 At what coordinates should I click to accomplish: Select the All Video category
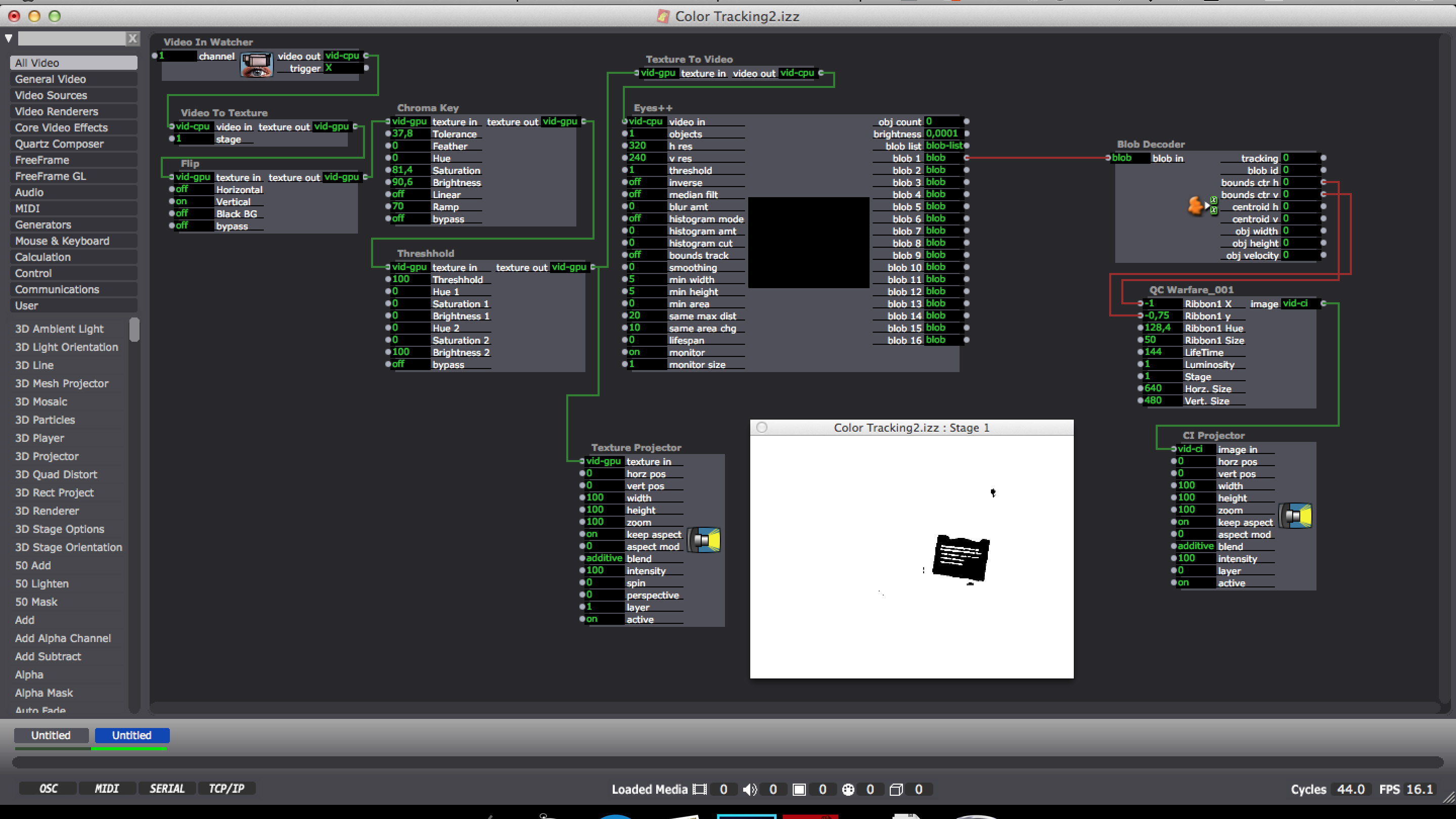[x=73, y=63]
